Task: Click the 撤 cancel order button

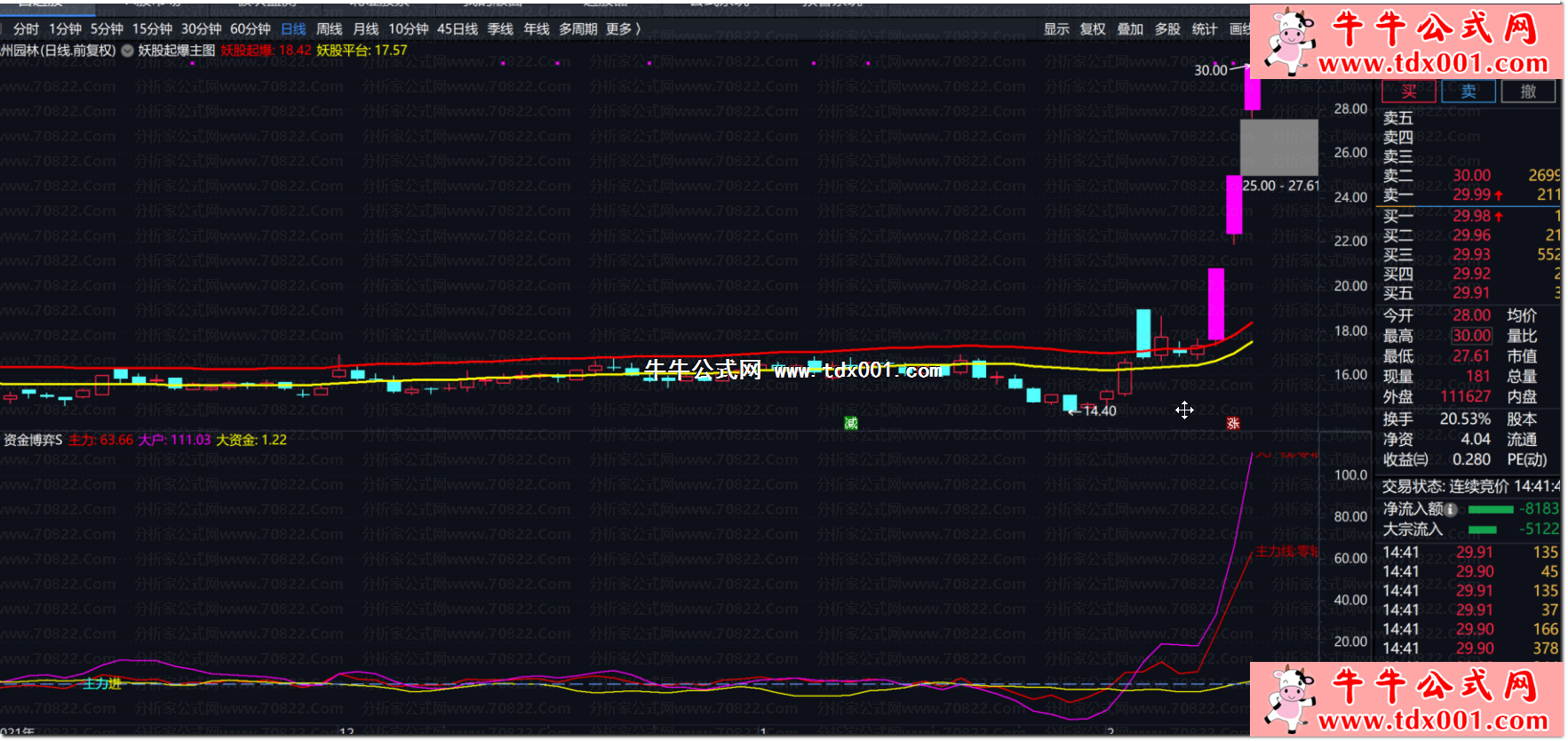Action: click(x=1528, y=92)
